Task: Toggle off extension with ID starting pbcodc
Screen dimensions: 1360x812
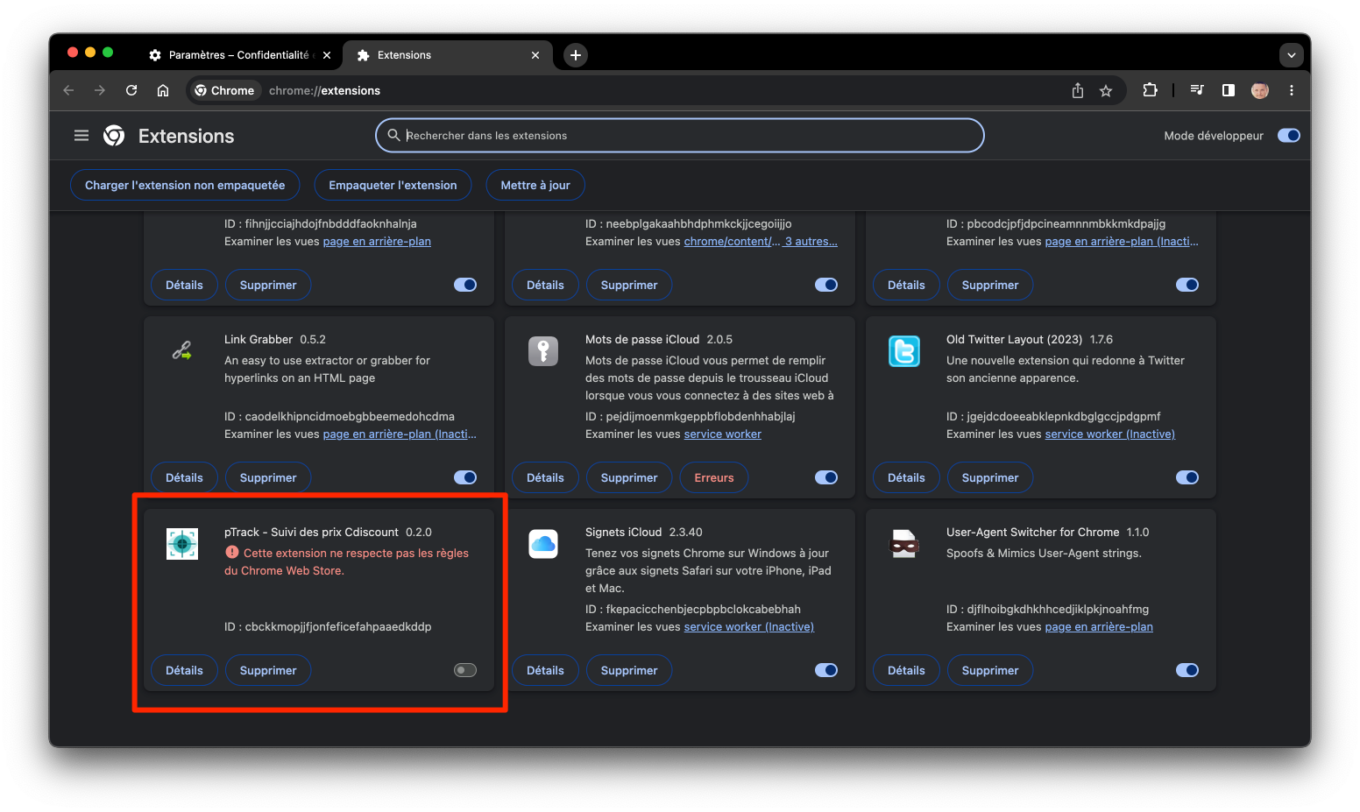Action: click(x=1187, y=285)
